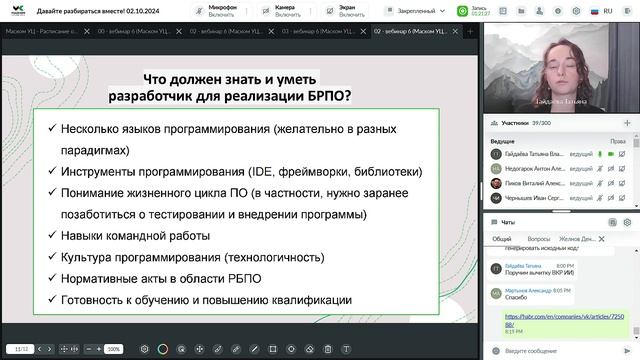Delete all drawings with trash icon
The image size is (640, 360).
[x=328, y=349]
